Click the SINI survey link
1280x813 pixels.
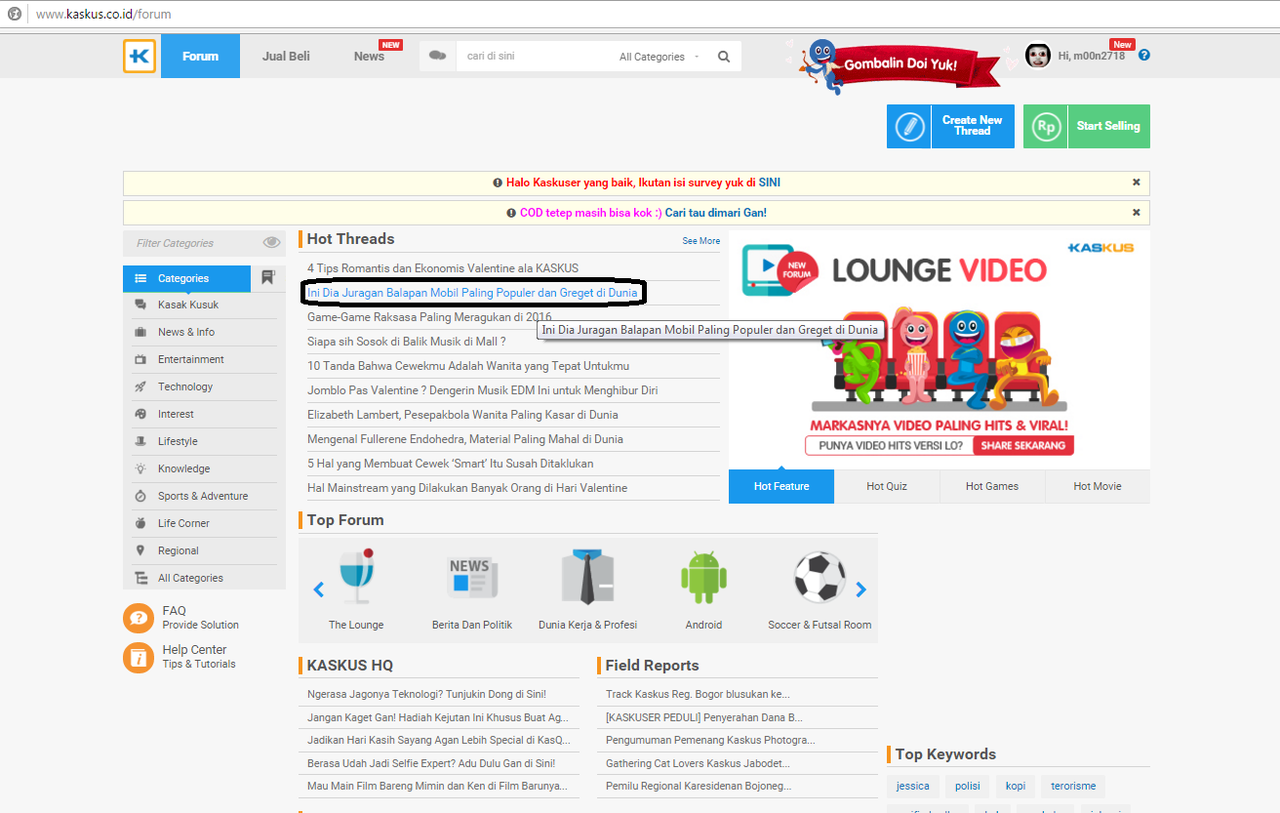coord(769,183)
